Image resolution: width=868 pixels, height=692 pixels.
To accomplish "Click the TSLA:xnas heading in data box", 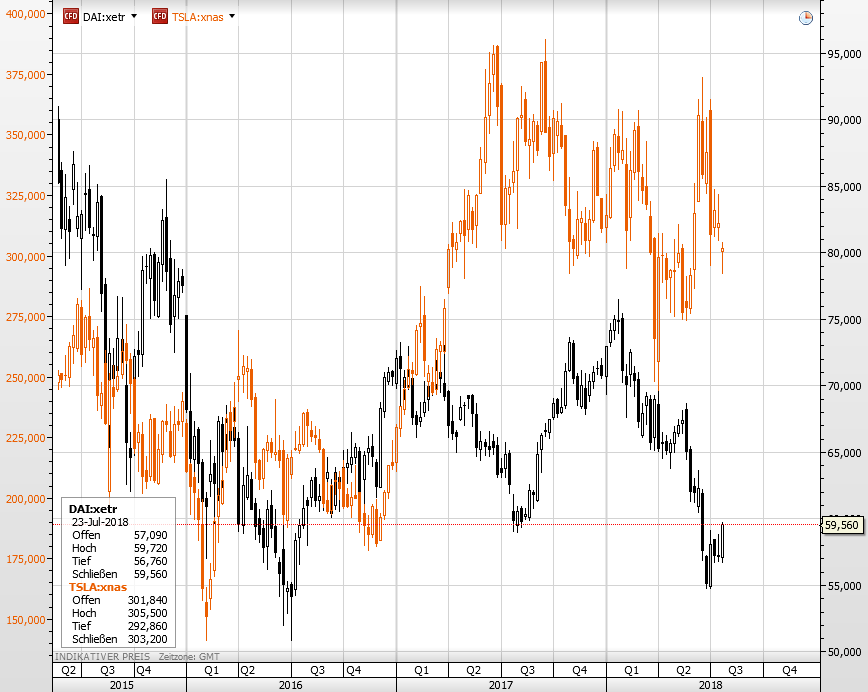I will 97,587.
